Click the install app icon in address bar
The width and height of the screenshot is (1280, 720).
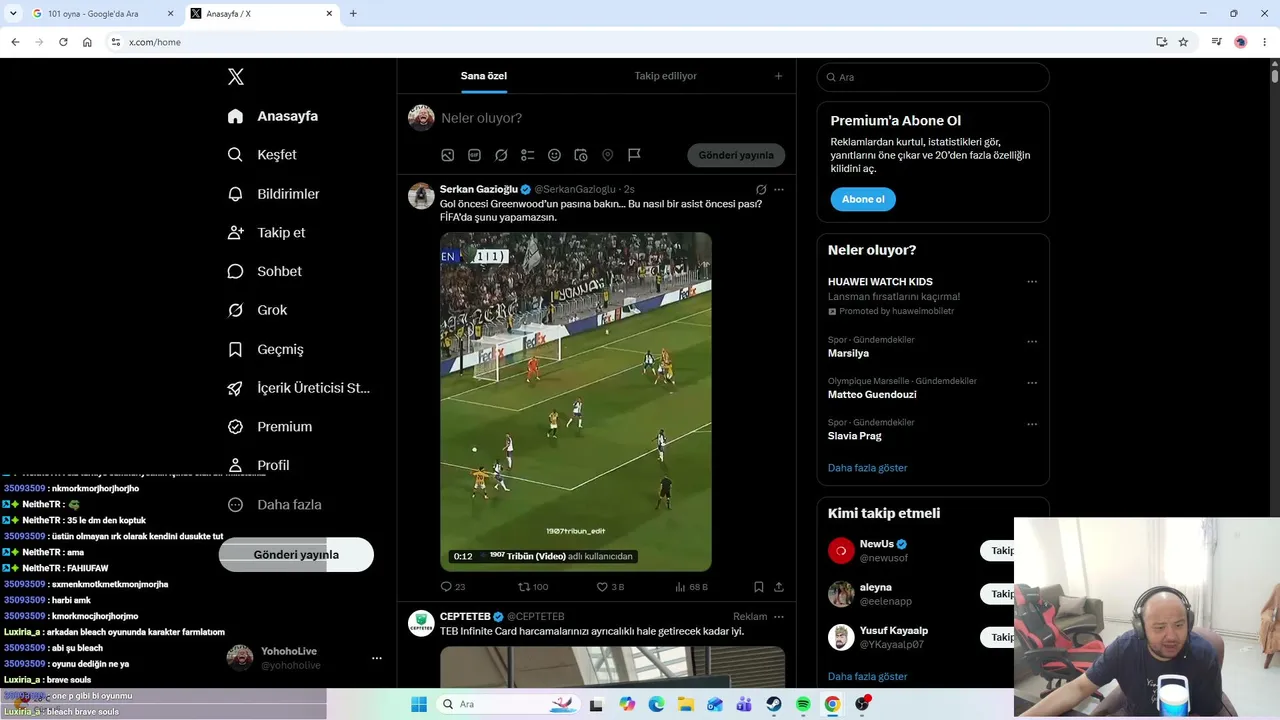coord(1161,42)
